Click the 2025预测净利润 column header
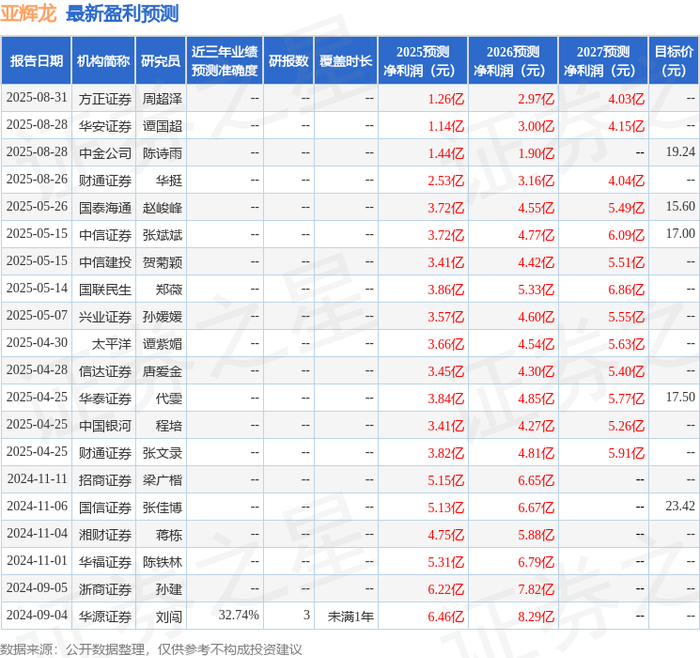The height and width of the screenshot is (658, 700). coord(423,61)
